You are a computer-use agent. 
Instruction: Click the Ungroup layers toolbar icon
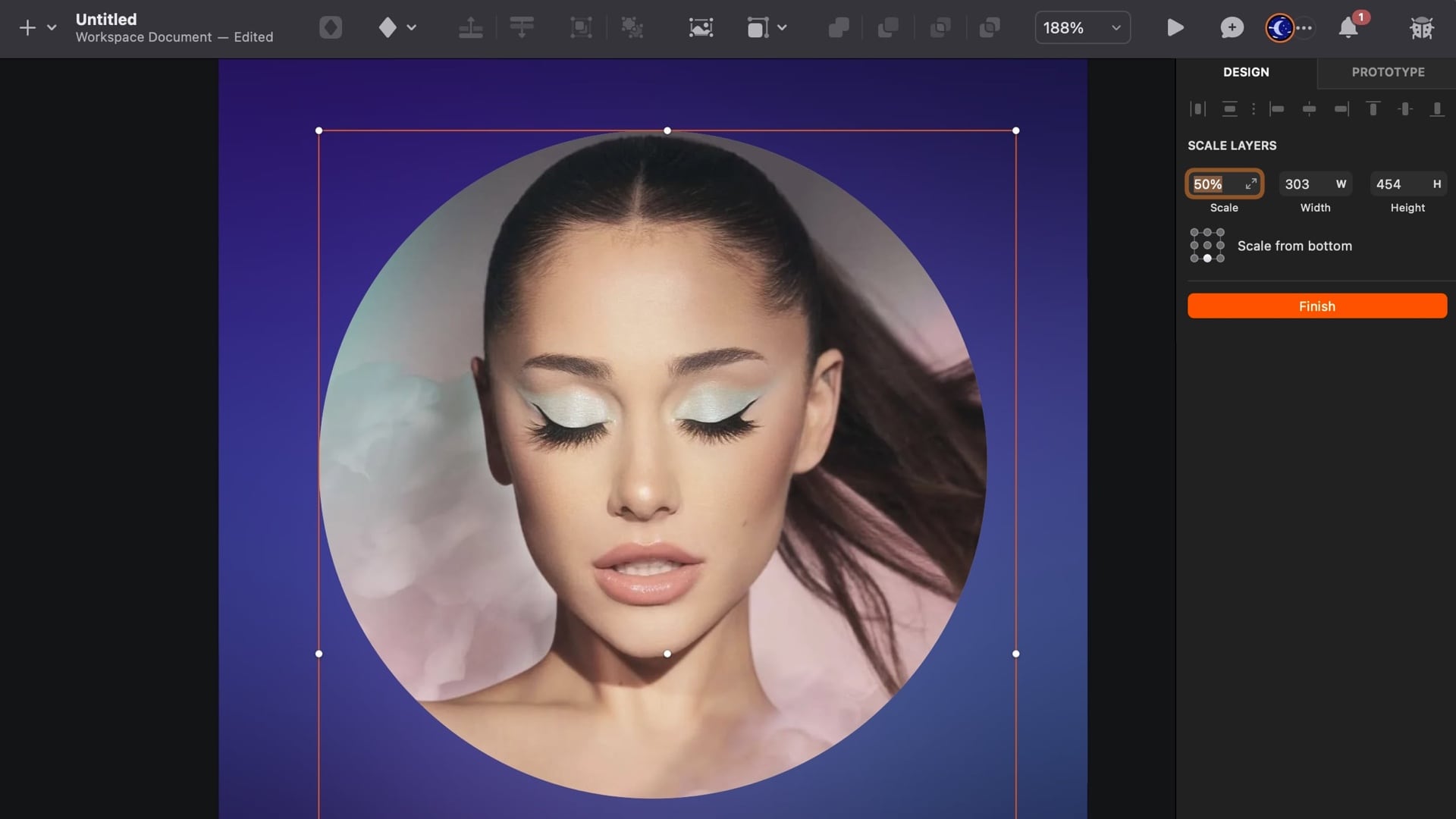632,28
